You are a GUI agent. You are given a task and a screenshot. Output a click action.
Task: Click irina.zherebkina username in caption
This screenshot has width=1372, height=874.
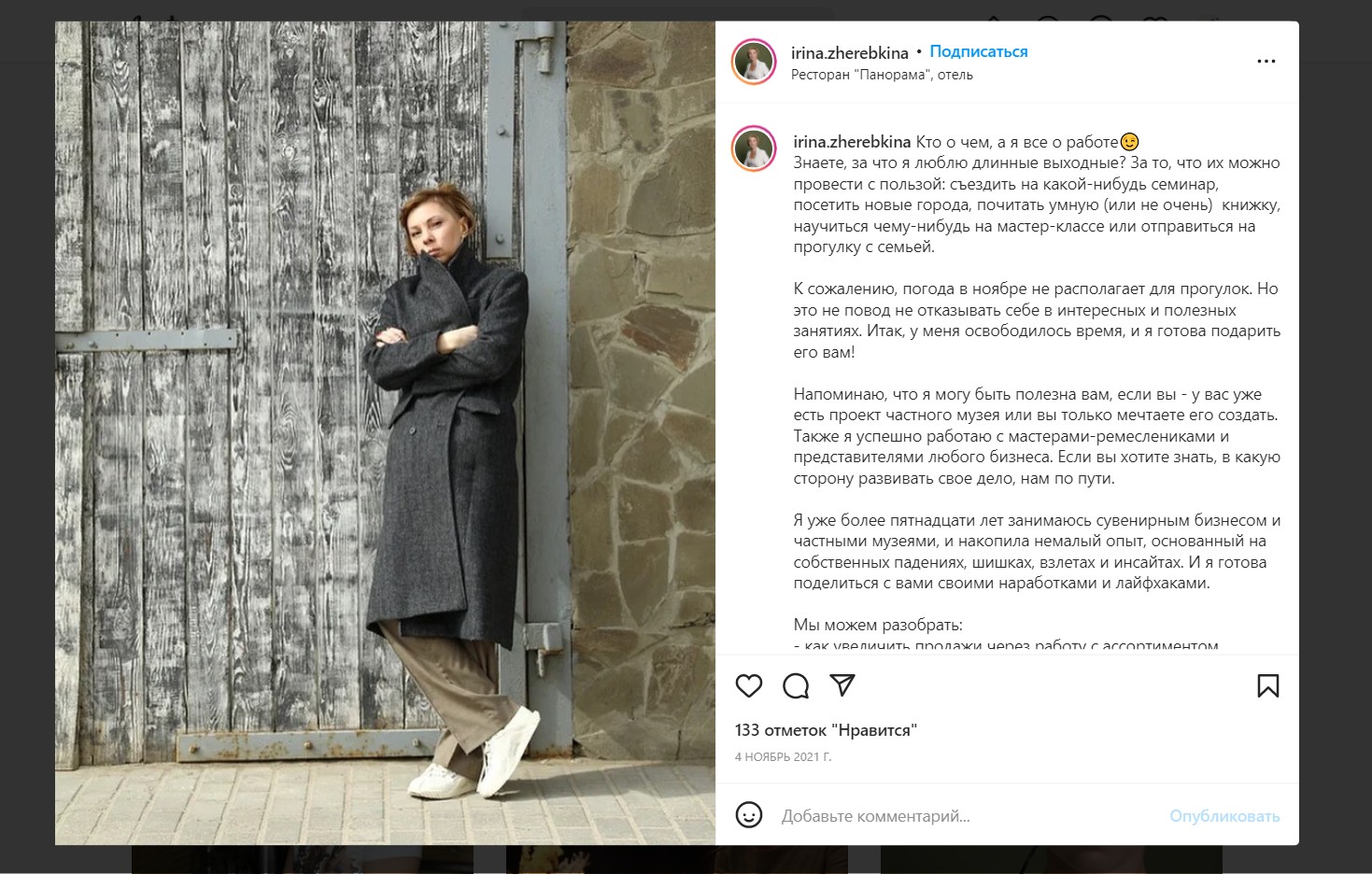[x=852, y=142]
